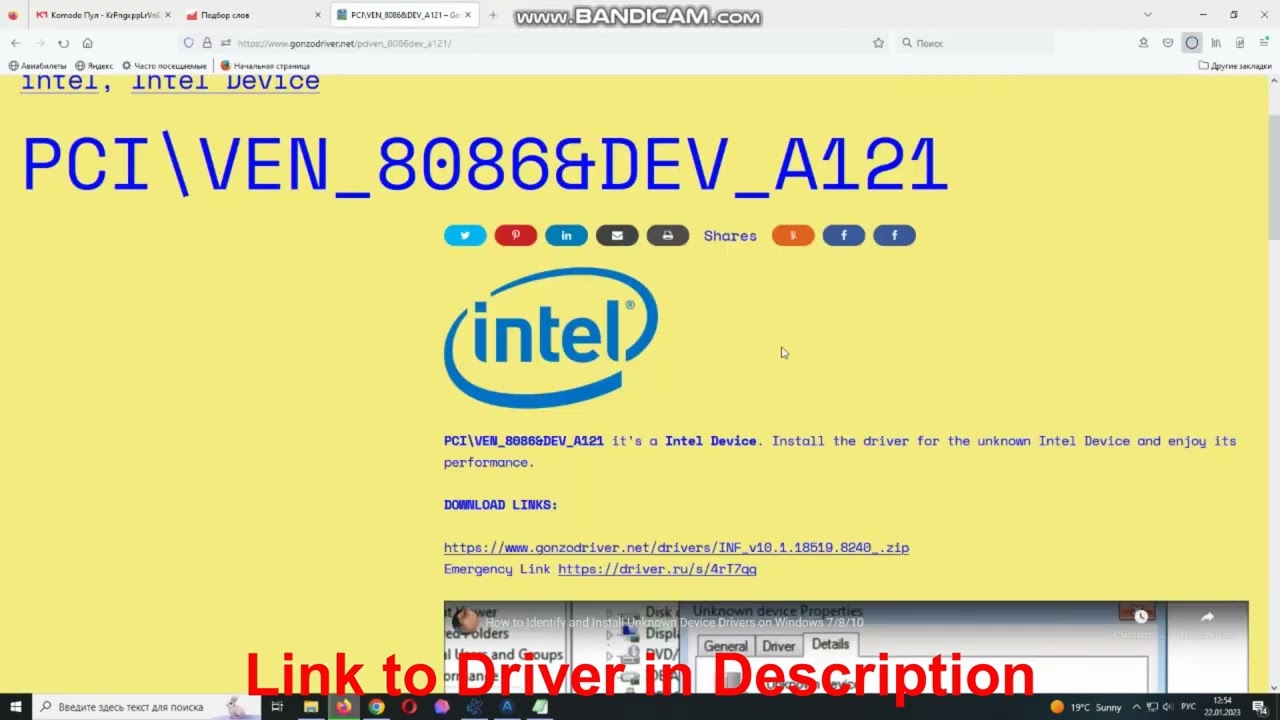Click the first blue Facebook button
This screenshot has width=1280, height=720.
pyautogui.click(x=844, y=235)
